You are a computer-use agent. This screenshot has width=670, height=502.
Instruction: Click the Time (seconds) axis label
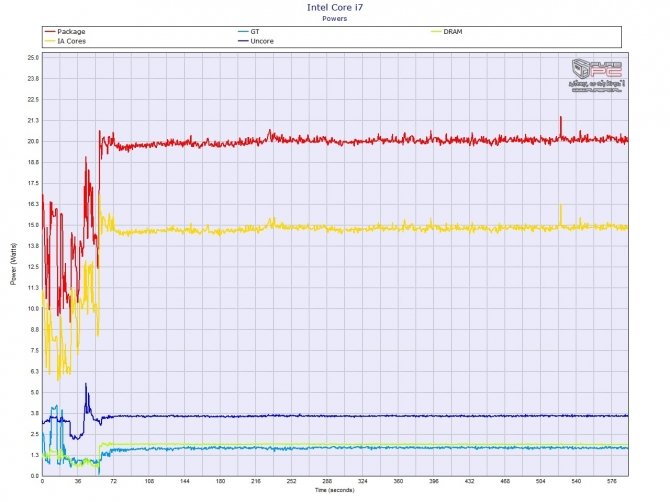pyautogui.click(x=335, y=490)
